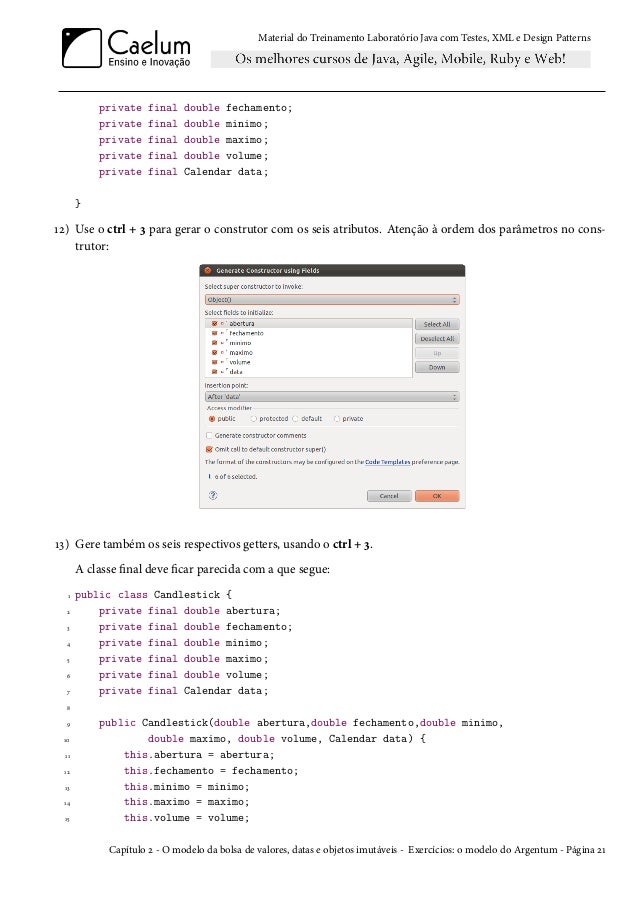The width and height of the screenshot is (638, 903).
Task: Click the Deselect All button
Action: pyautogui.click(x=437, y=339)
